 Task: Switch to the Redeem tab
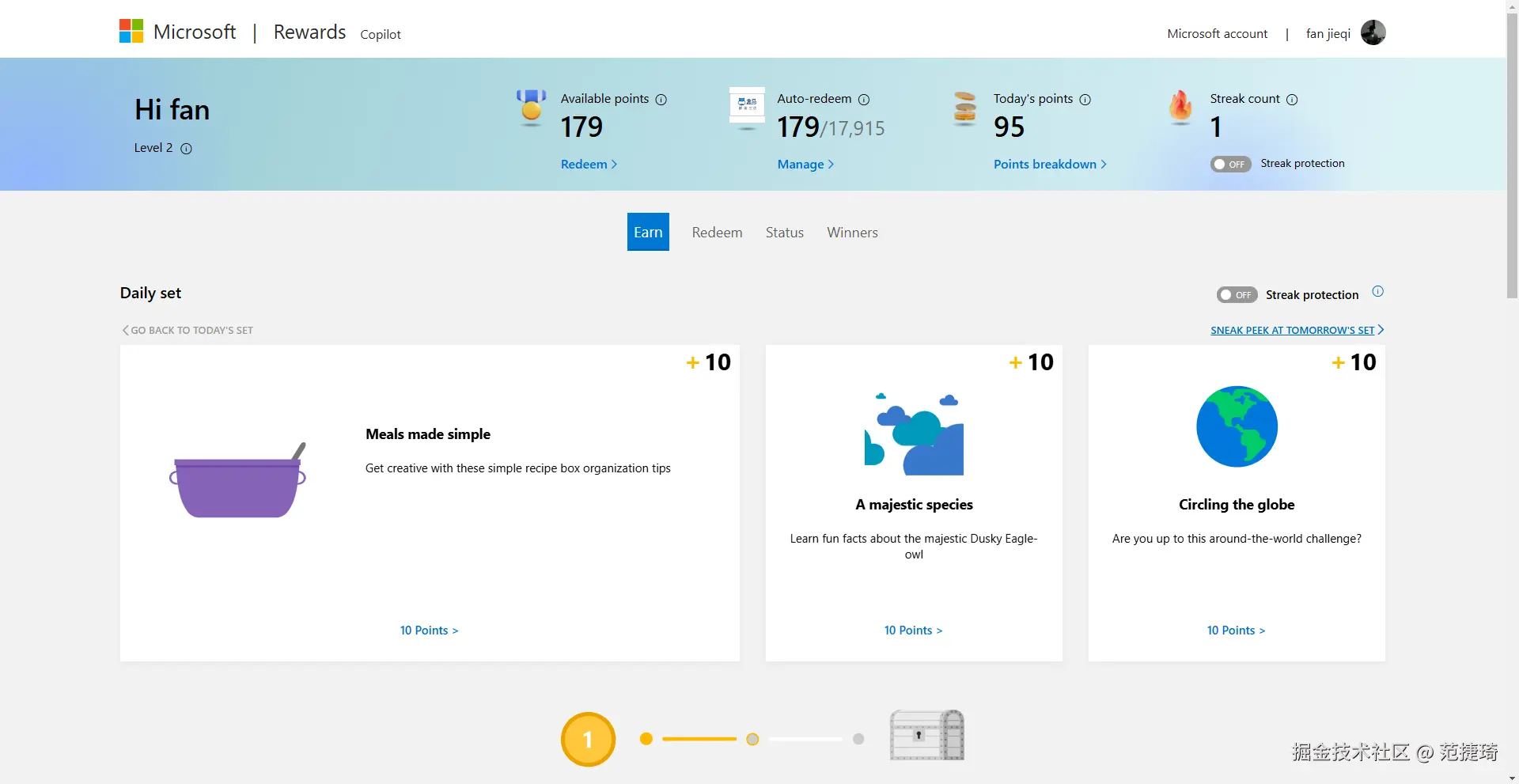(x=717, y=233)
